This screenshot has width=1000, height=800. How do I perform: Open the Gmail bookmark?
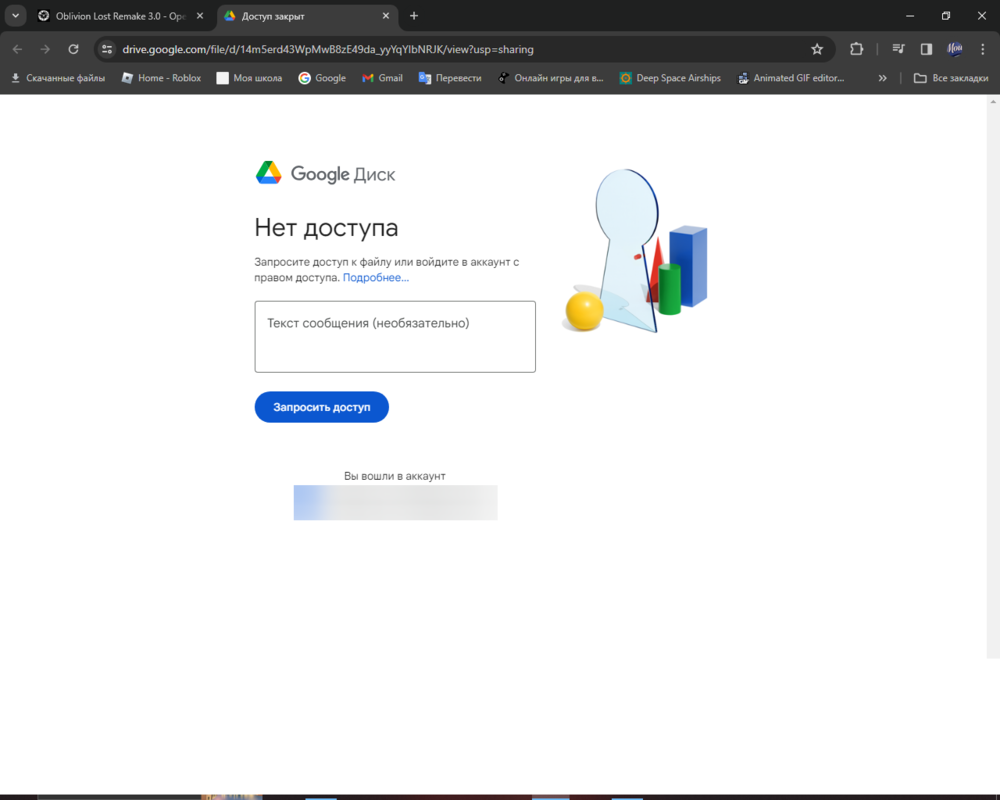(x=382, y=78)
